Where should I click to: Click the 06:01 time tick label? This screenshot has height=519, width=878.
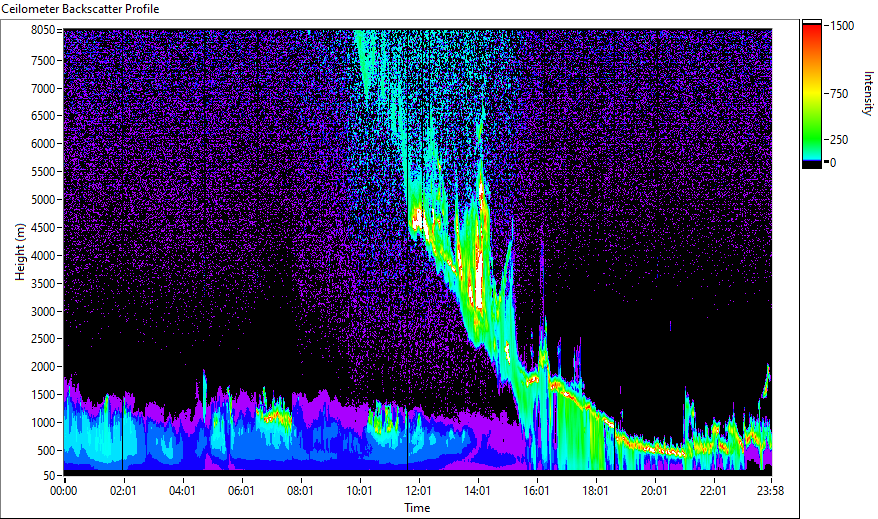pyautogui.click(x=241, y=491)
